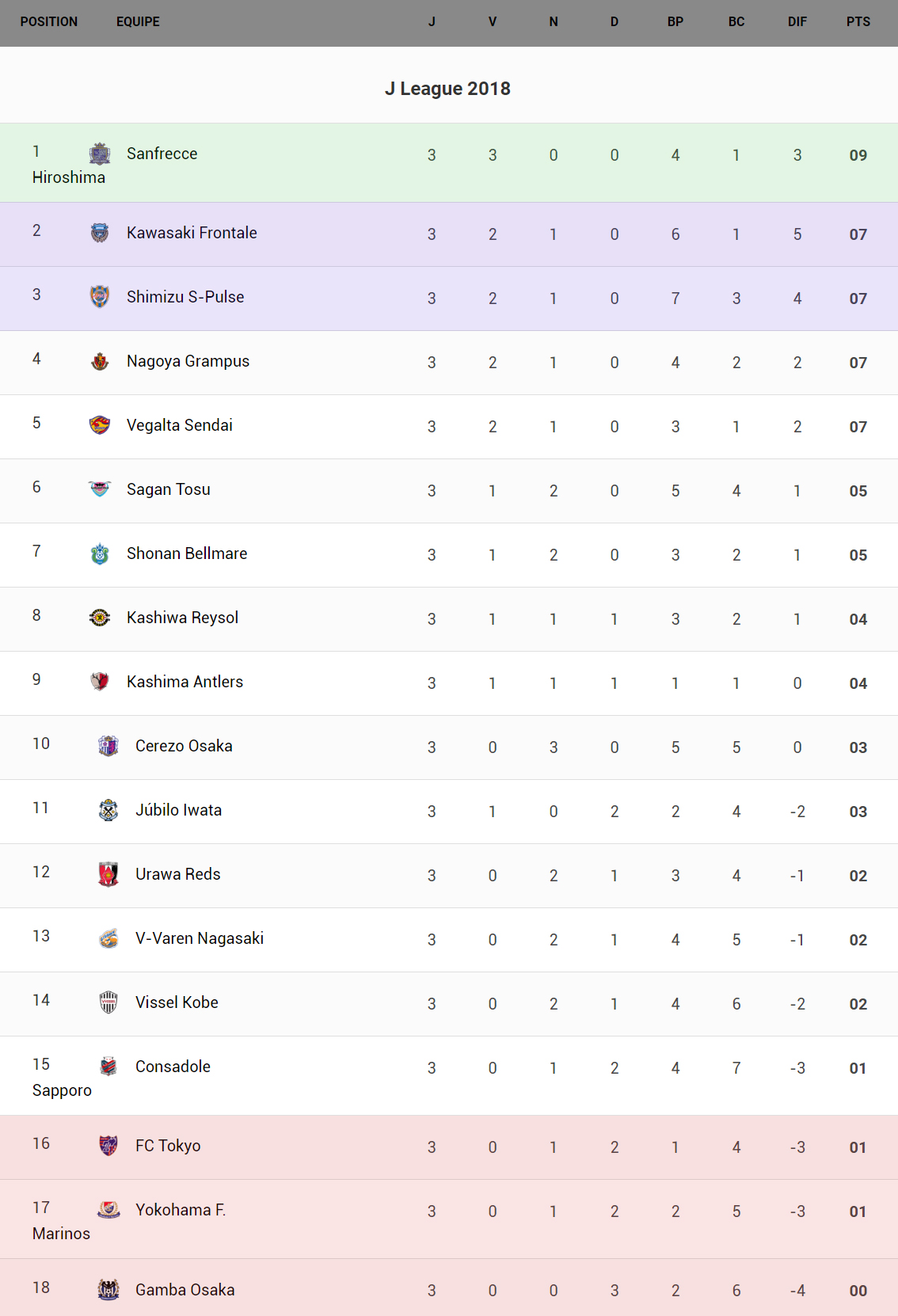Click the Gamba Osaka team crest
Image resolution: width=898 pixels, height=1316 pixels.
click(108, 1290)
